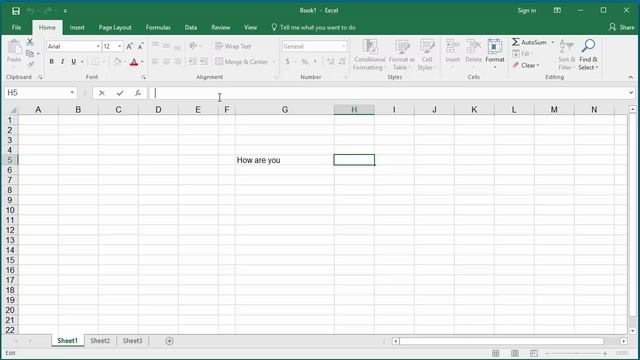Open the Sheet2 worksheet tab

[100, 341]
